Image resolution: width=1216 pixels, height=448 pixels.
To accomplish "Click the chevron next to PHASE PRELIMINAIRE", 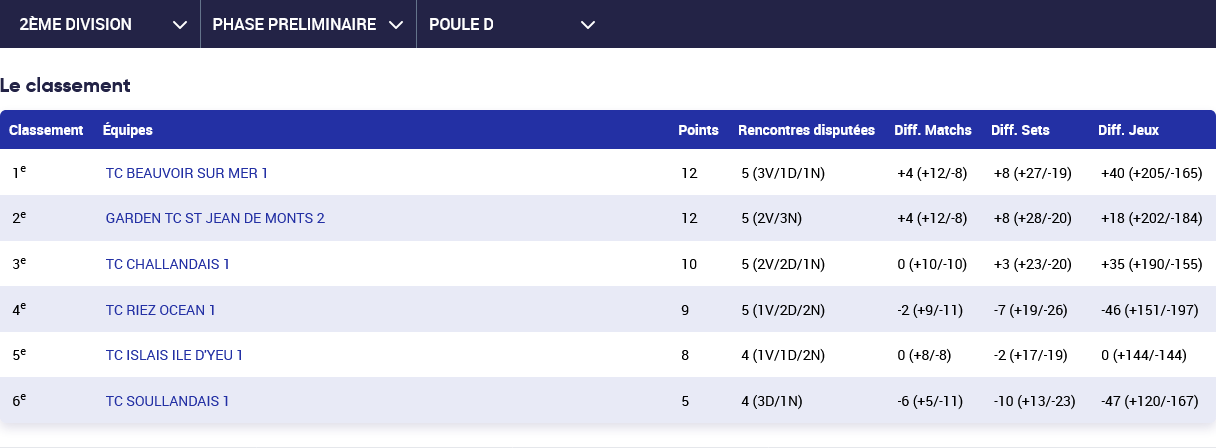I will (396, 25).
